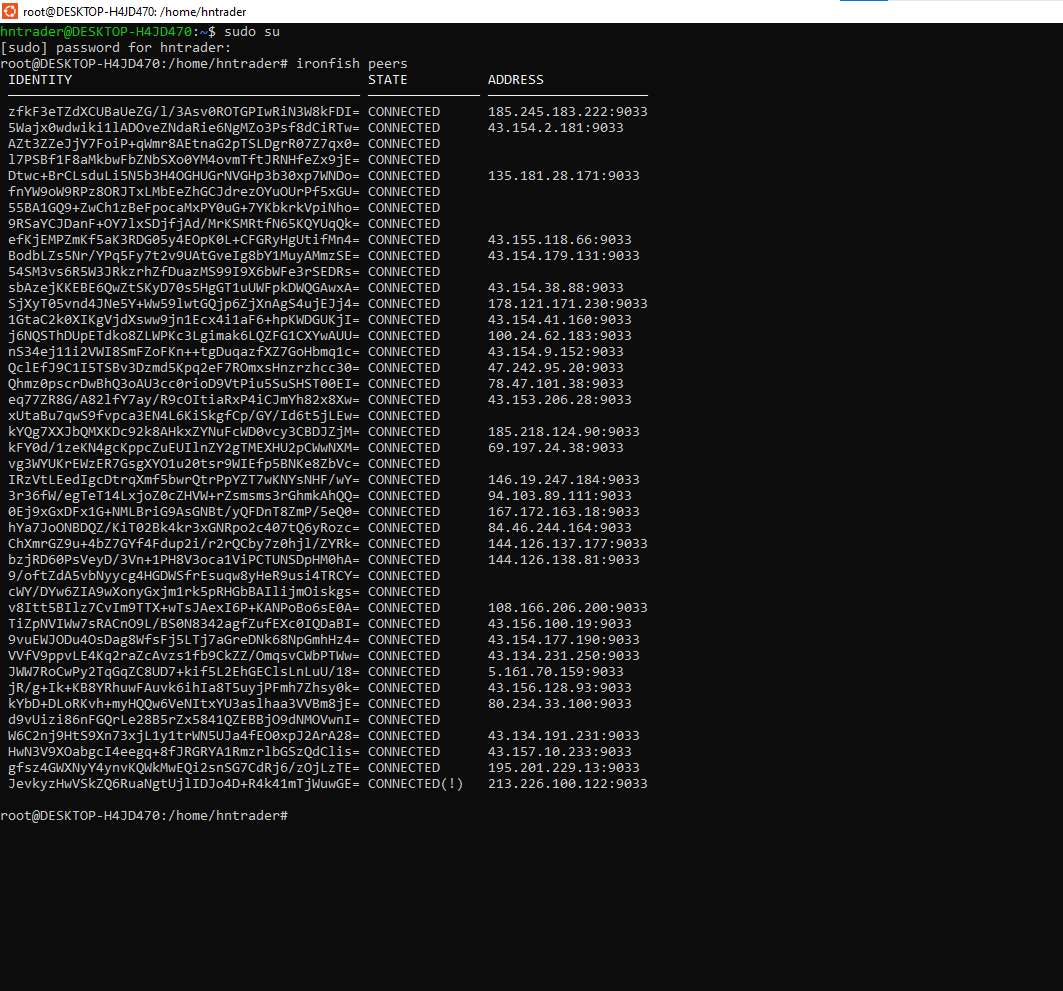Select address 167.172.163.18:9033
This screenshot has height=991, width=1063.
point(564,512)
